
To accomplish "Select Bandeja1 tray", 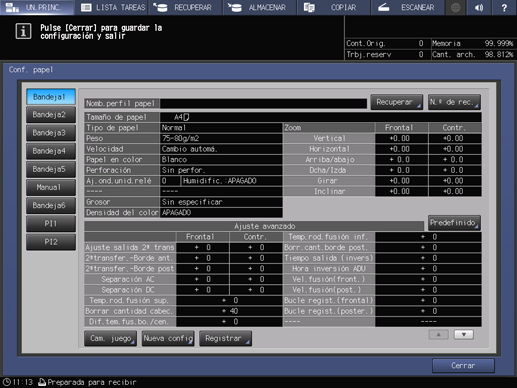I will click(51, 97).
